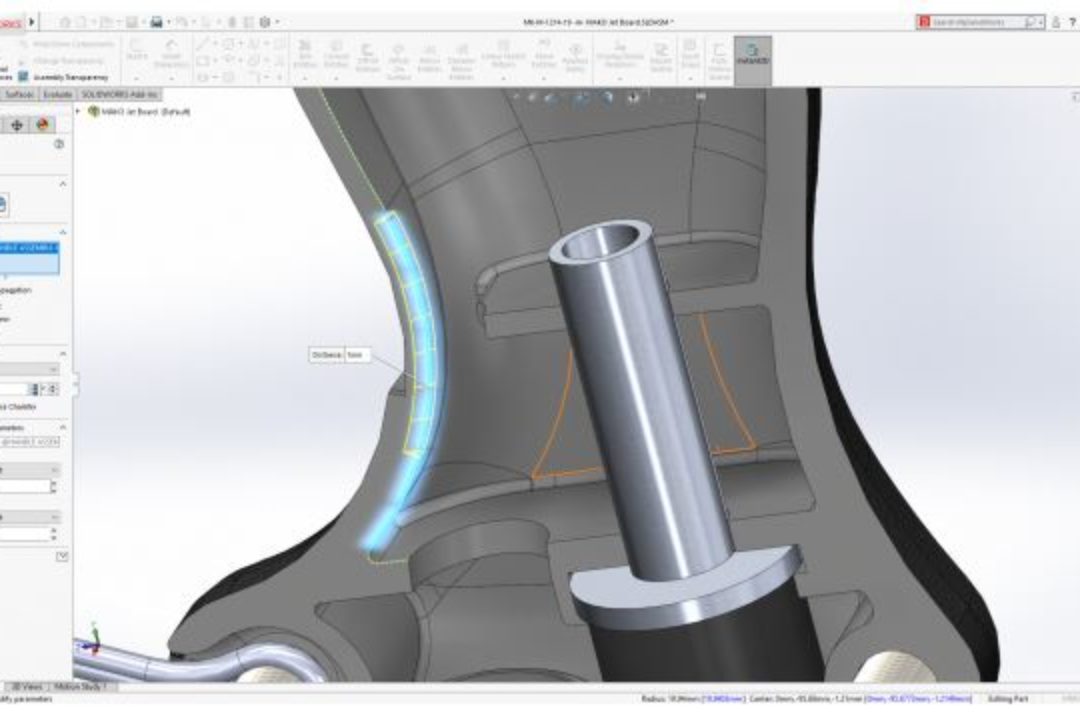
Task: Collapse the first property section chevron
Action: pyautogui.click(x=63, y=184)
